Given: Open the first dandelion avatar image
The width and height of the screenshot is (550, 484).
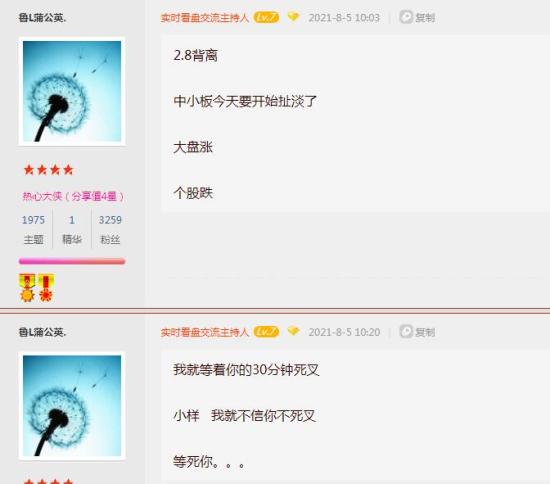Looking at the screenshot, I should [72, 91].
